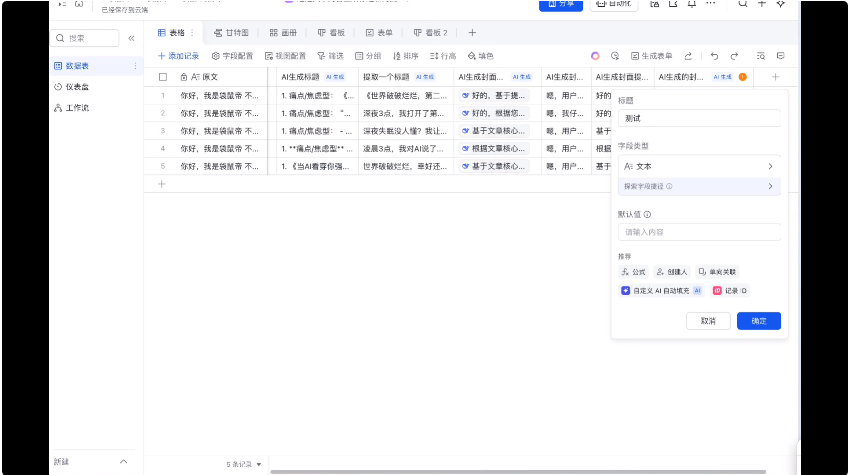Click the 取消 cancel button

(x=708, y=321)
